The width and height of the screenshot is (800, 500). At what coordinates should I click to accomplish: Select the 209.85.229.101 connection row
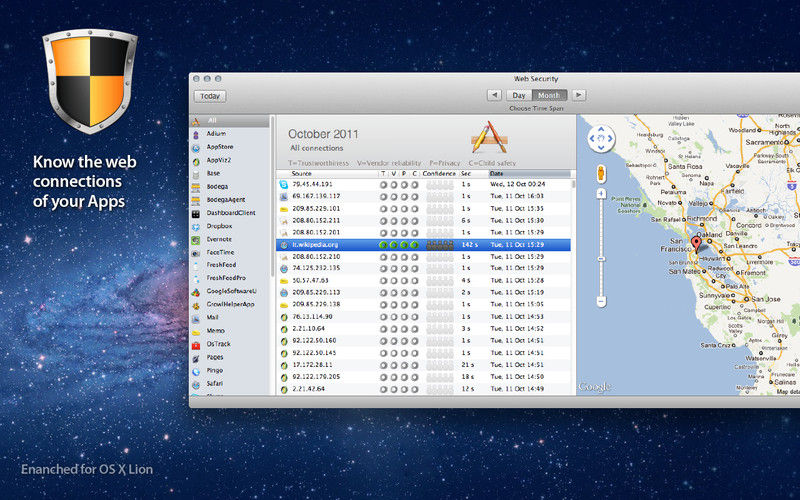423,209
